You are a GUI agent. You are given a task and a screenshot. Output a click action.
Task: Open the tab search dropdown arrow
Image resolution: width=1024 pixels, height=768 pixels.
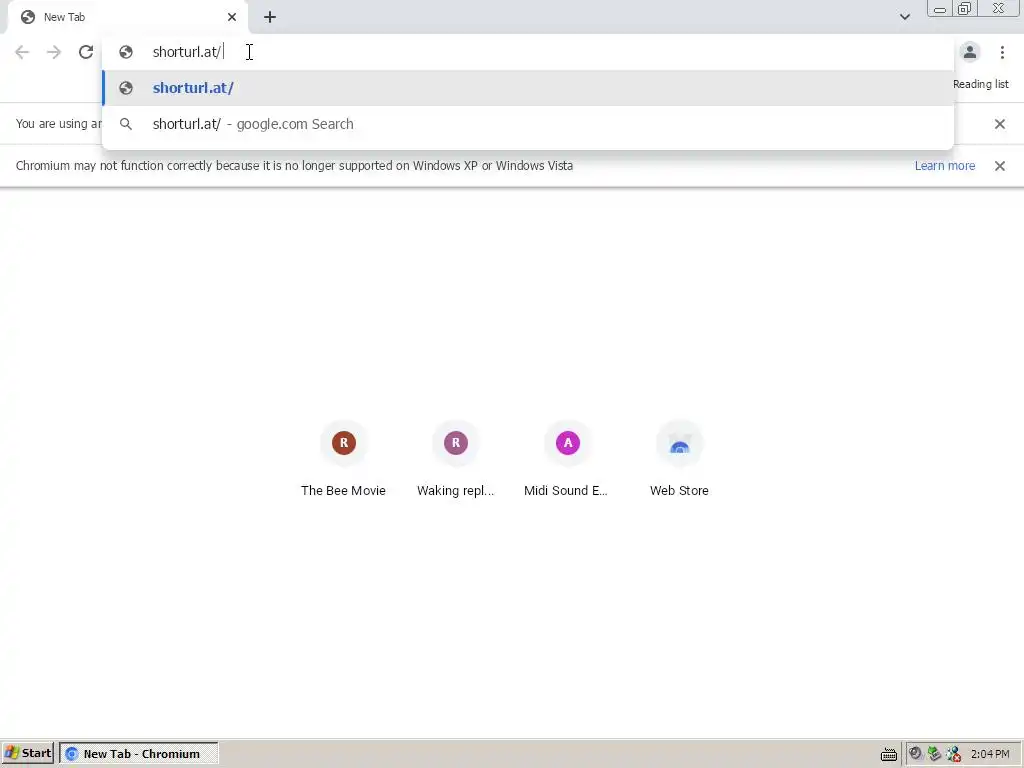pyautogui.click(x=904, y=17)
